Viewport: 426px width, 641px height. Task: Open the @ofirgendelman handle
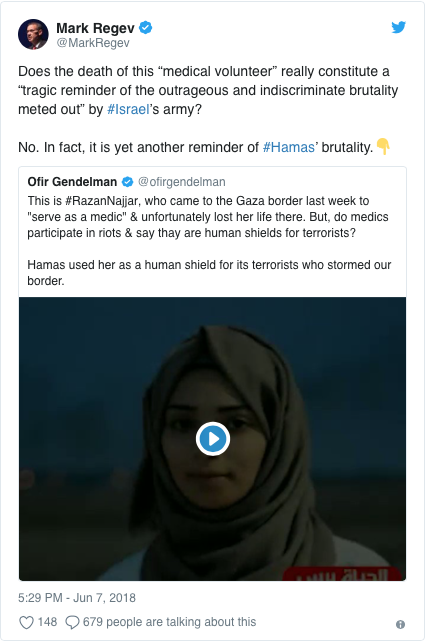tap(182, 182)
